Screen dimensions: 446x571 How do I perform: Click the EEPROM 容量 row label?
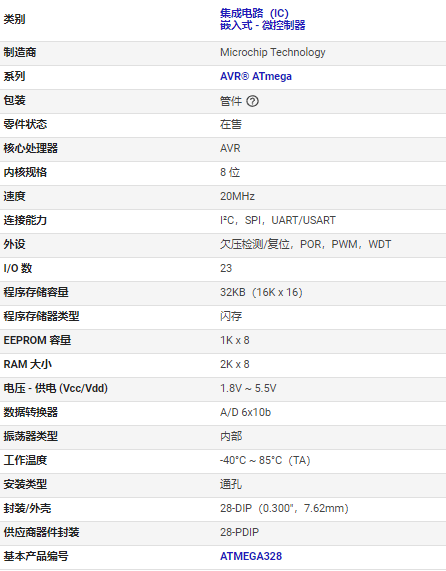coord(37,340)
